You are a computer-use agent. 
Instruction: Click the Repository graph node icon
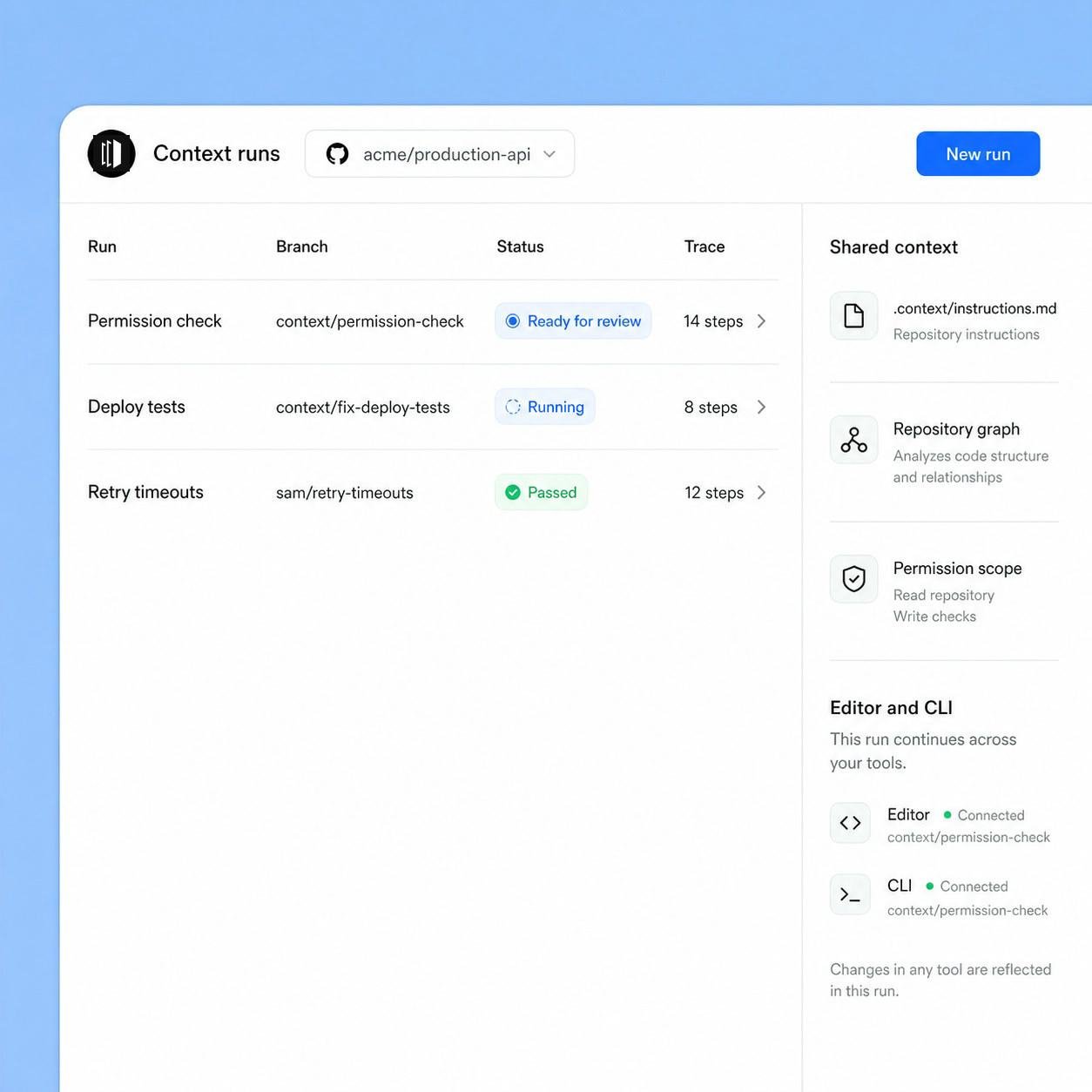(x=854, y=440)
